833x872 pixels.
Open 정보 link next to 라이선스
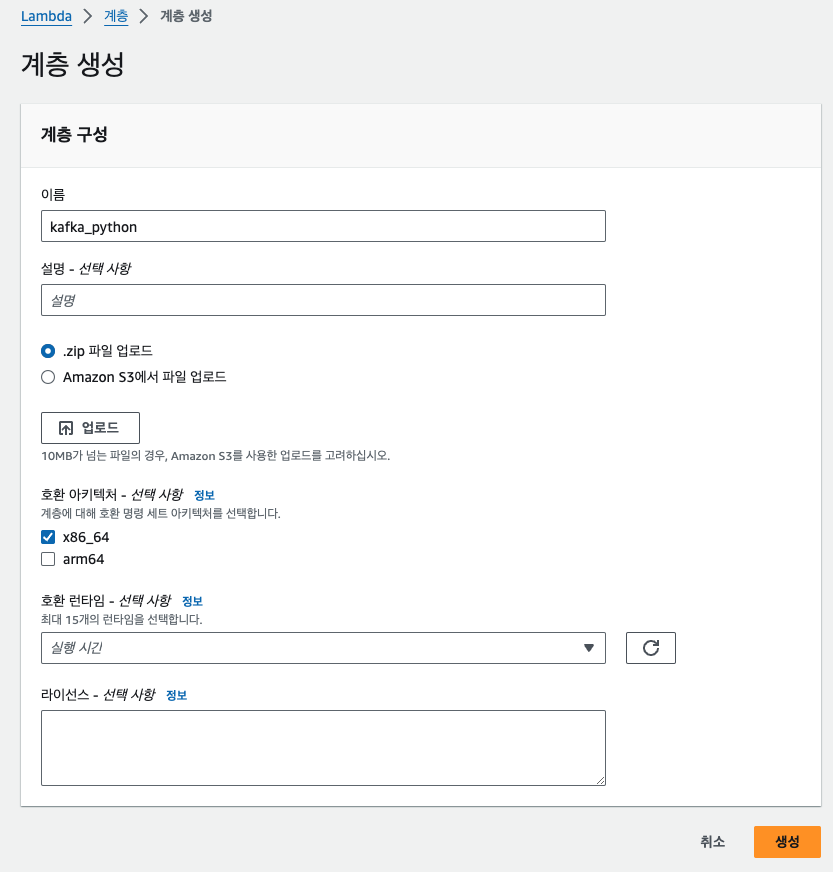coord(176,695)
